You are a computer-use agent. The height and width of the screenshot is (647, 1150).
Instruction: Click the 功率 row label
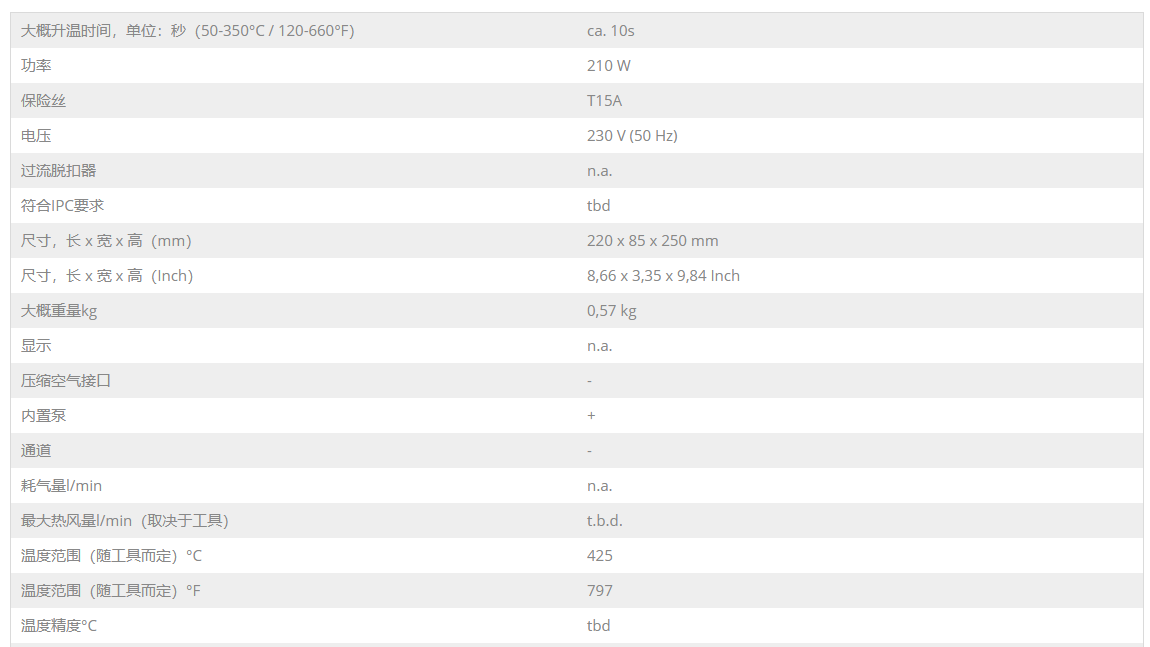tap(36, 65)
